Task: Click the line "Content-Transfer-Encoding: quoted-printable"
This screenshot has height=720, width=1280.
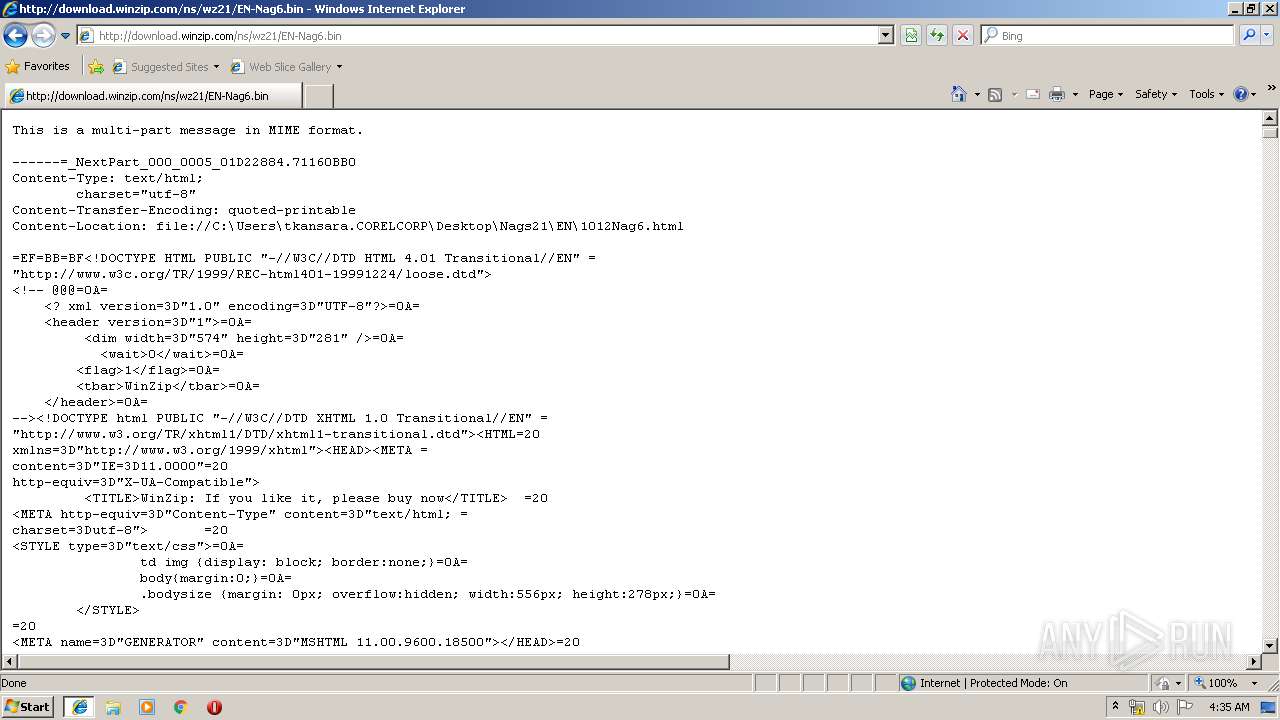Action: 184,210
